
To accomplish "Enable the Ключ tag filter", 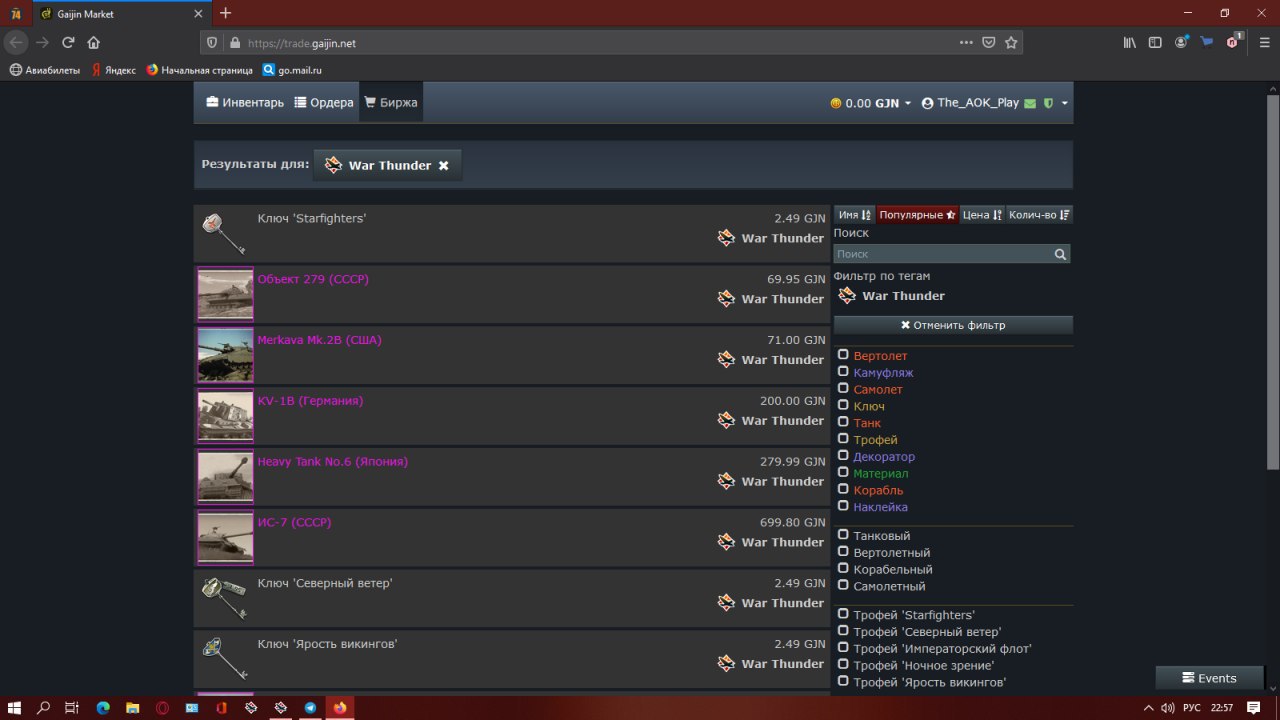I will (x=843, y=406).
